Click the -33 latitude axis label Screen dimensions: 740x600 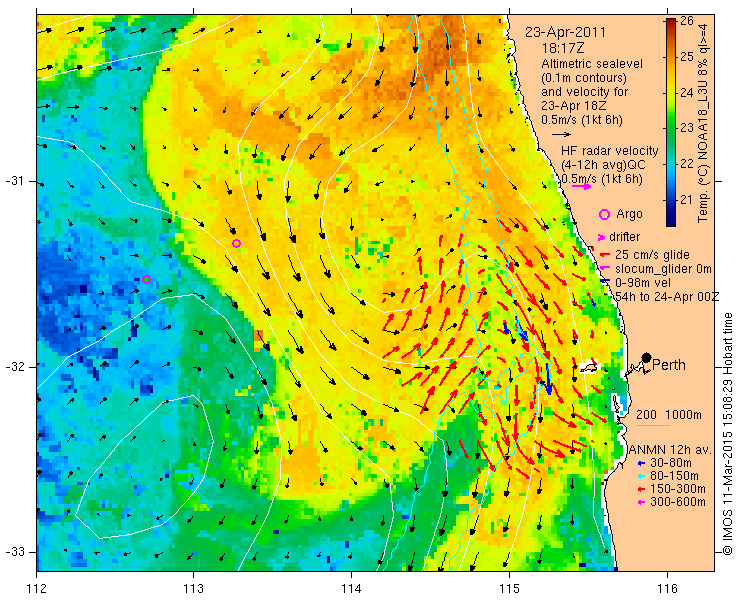click(16, 552)
